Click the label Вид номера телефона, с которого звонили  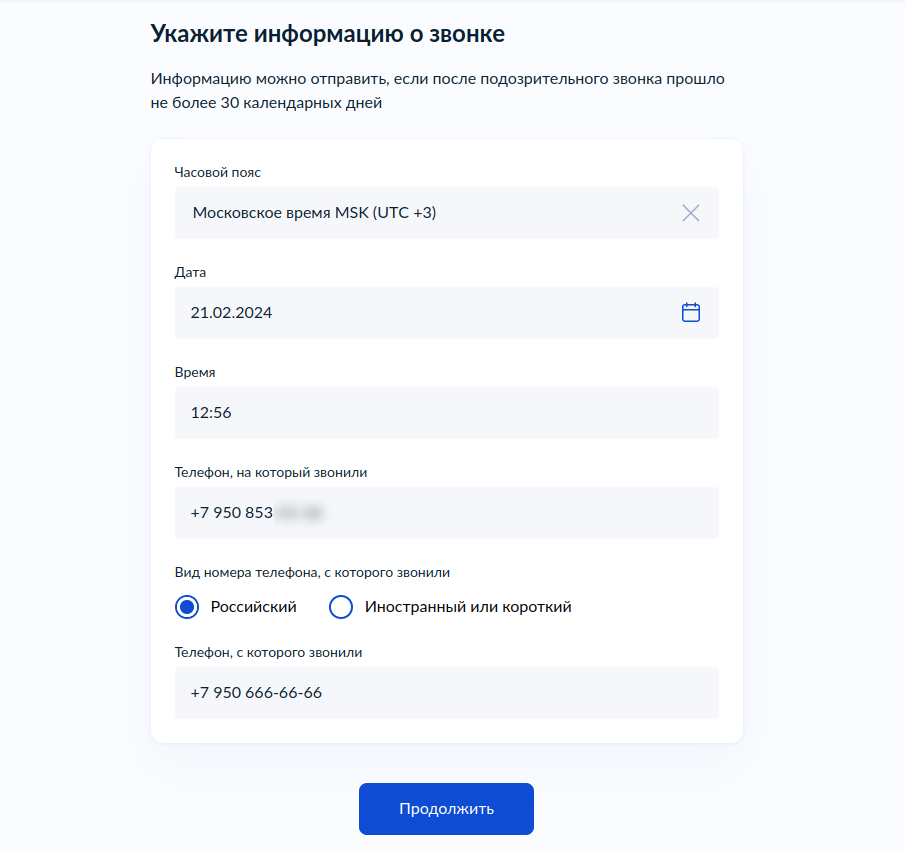312,572
